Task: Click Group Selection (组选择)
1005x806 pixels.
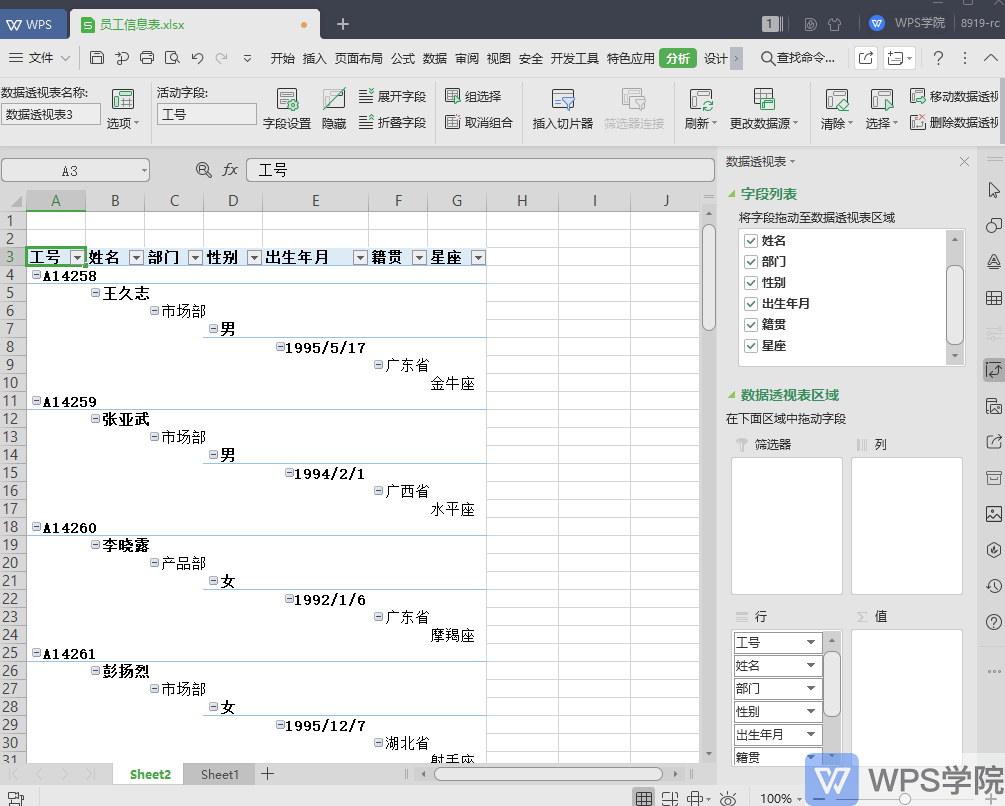Action: click(473, 97)
